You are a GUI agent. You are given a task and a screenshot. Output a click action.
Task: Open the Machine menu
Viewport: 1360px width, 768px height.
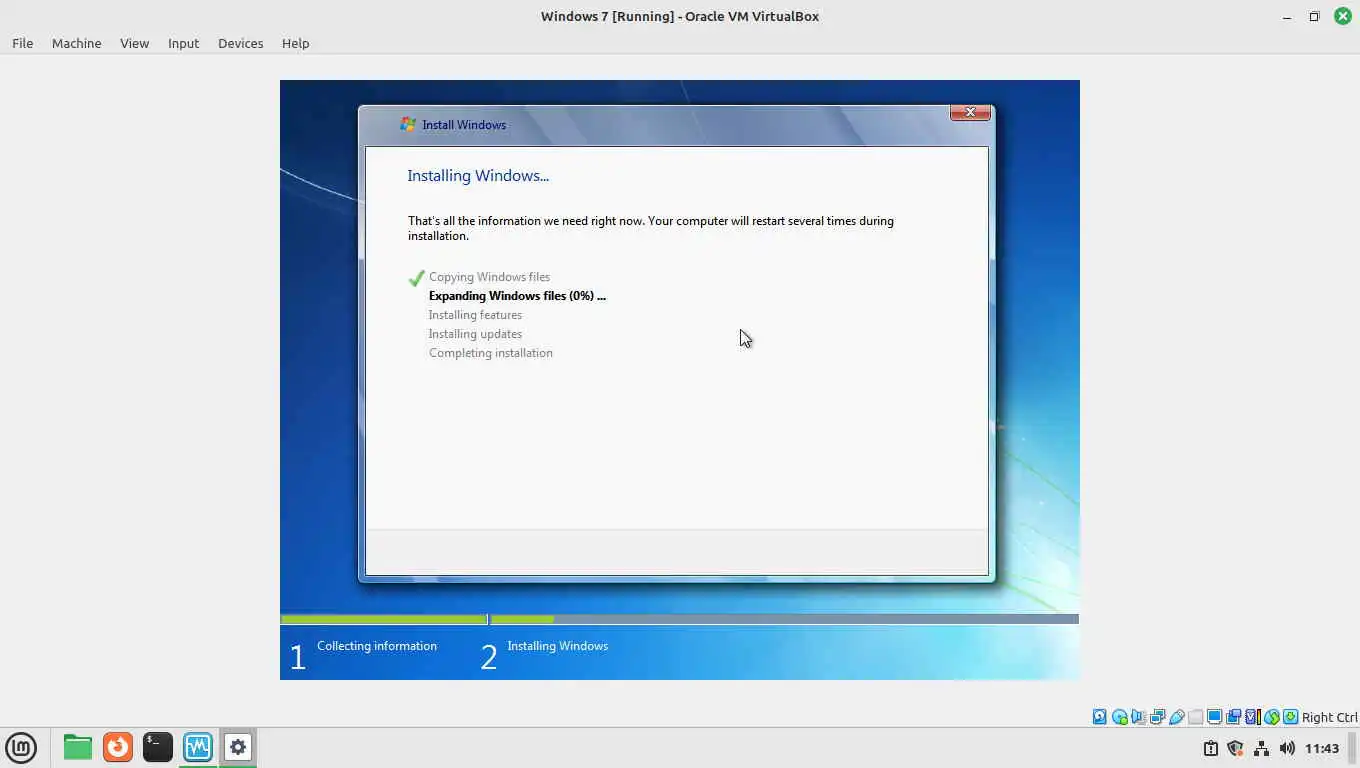[76, 43]
